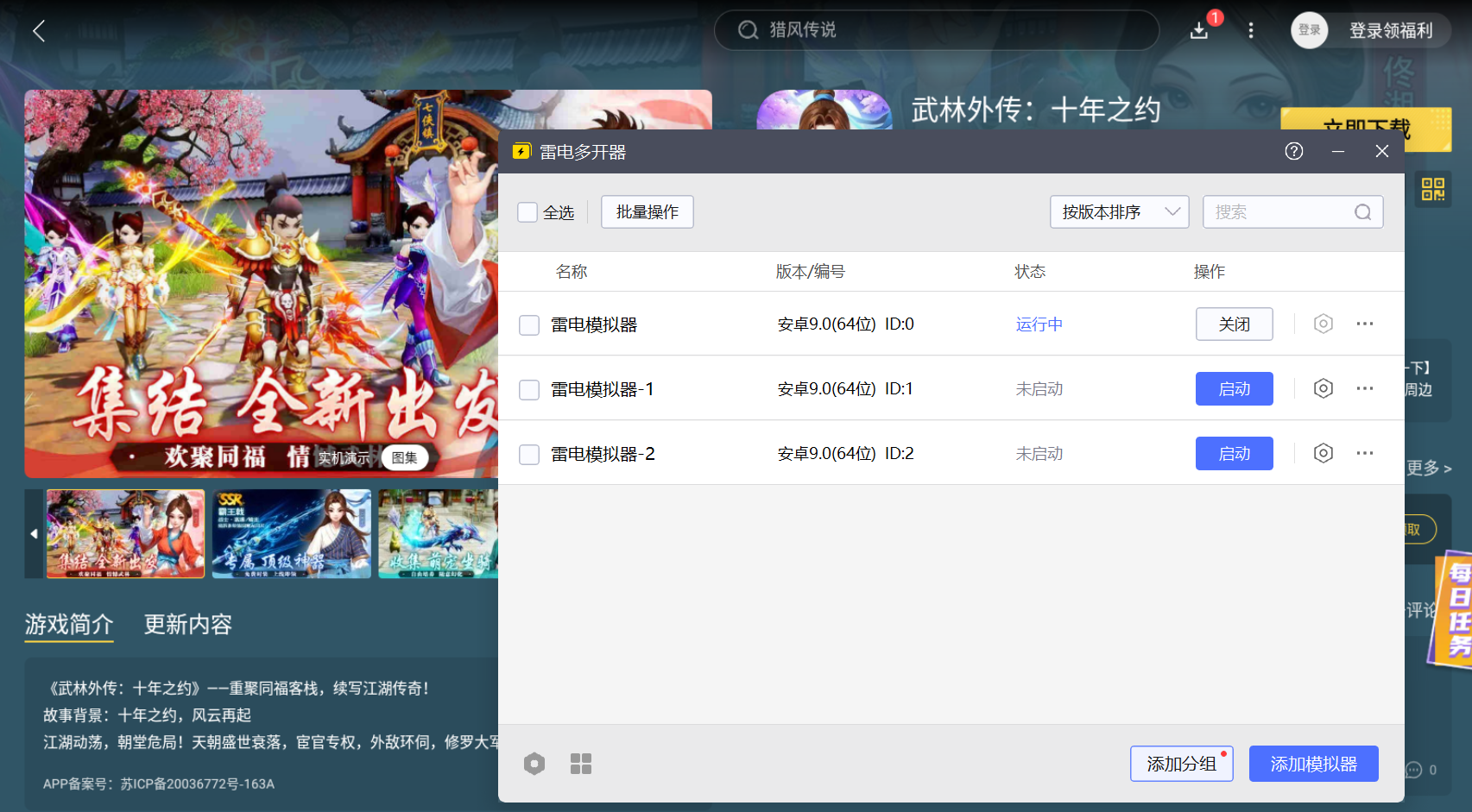Screen dimensions: 1472x812
Task: Open settings for 雷电模拟器-2
Action: [x=1323, y=453]
